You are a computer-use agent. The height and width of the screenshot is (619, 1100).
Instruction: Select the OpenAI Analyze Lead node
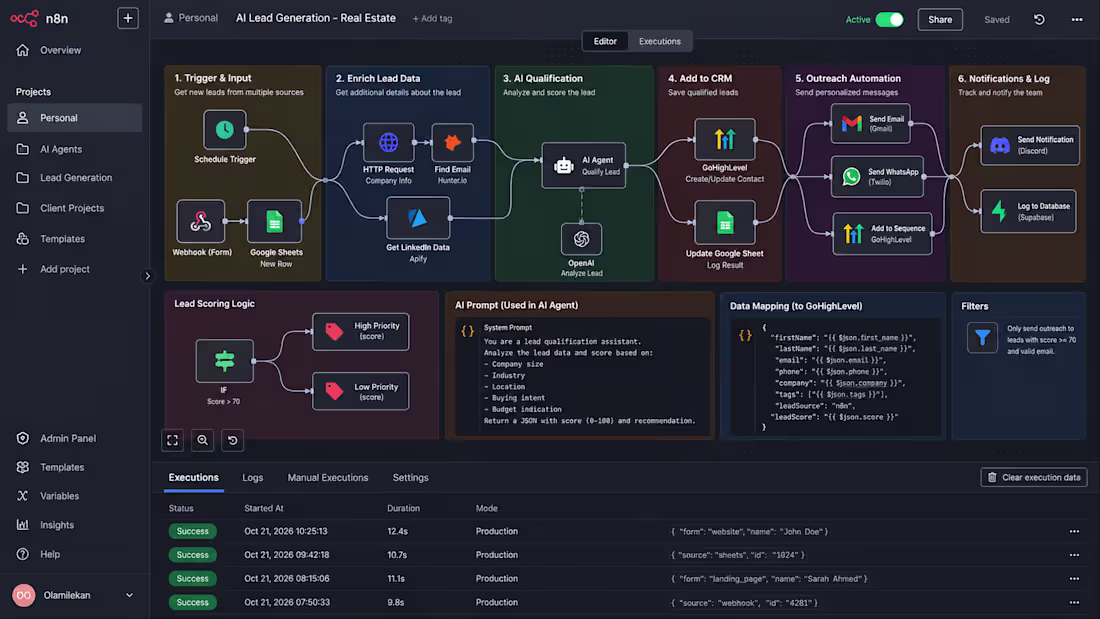[582, 239]
